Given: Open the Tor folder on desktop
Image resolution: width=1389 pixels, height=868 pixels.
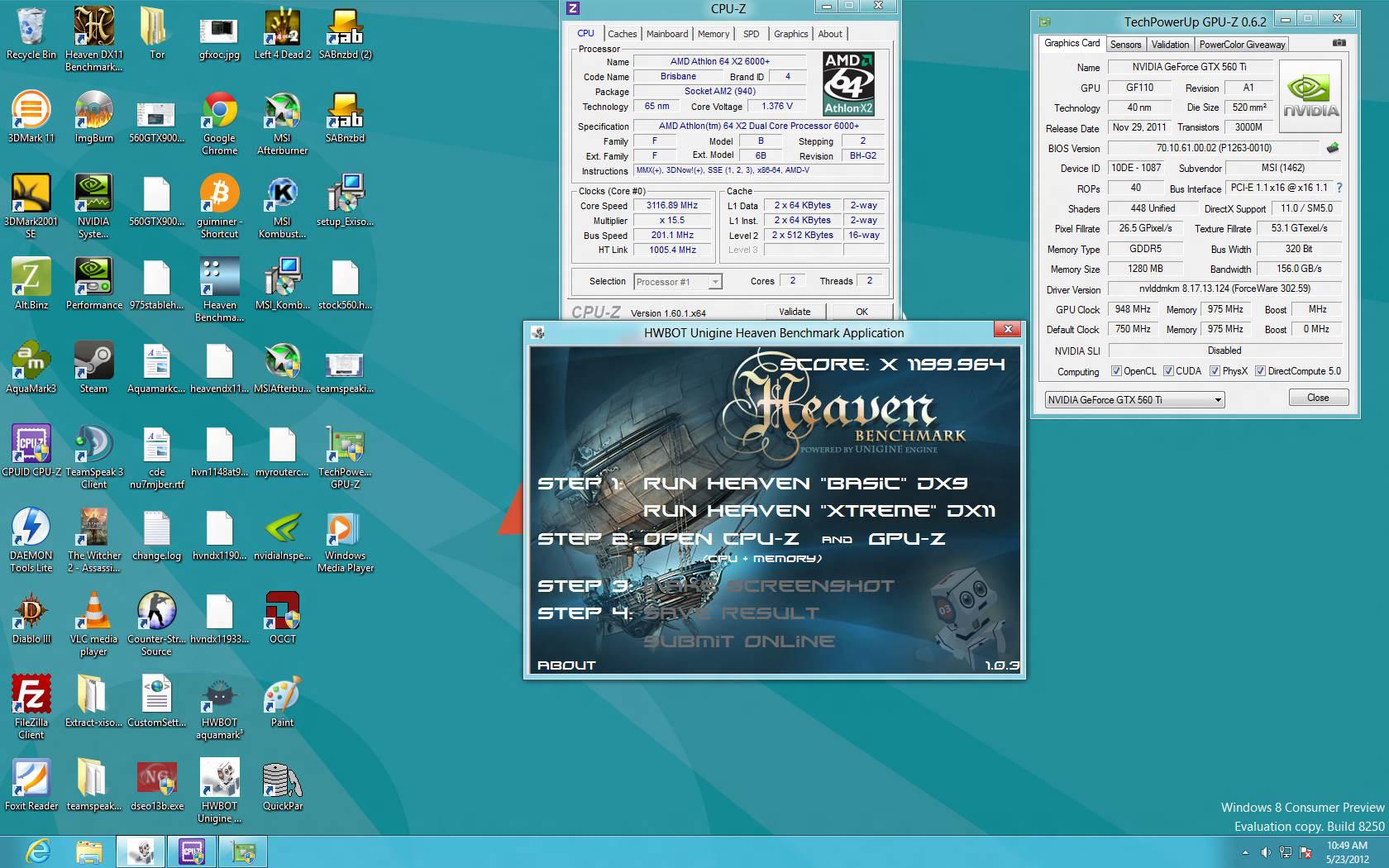Looking at the screenshot, I should (156, 35).
